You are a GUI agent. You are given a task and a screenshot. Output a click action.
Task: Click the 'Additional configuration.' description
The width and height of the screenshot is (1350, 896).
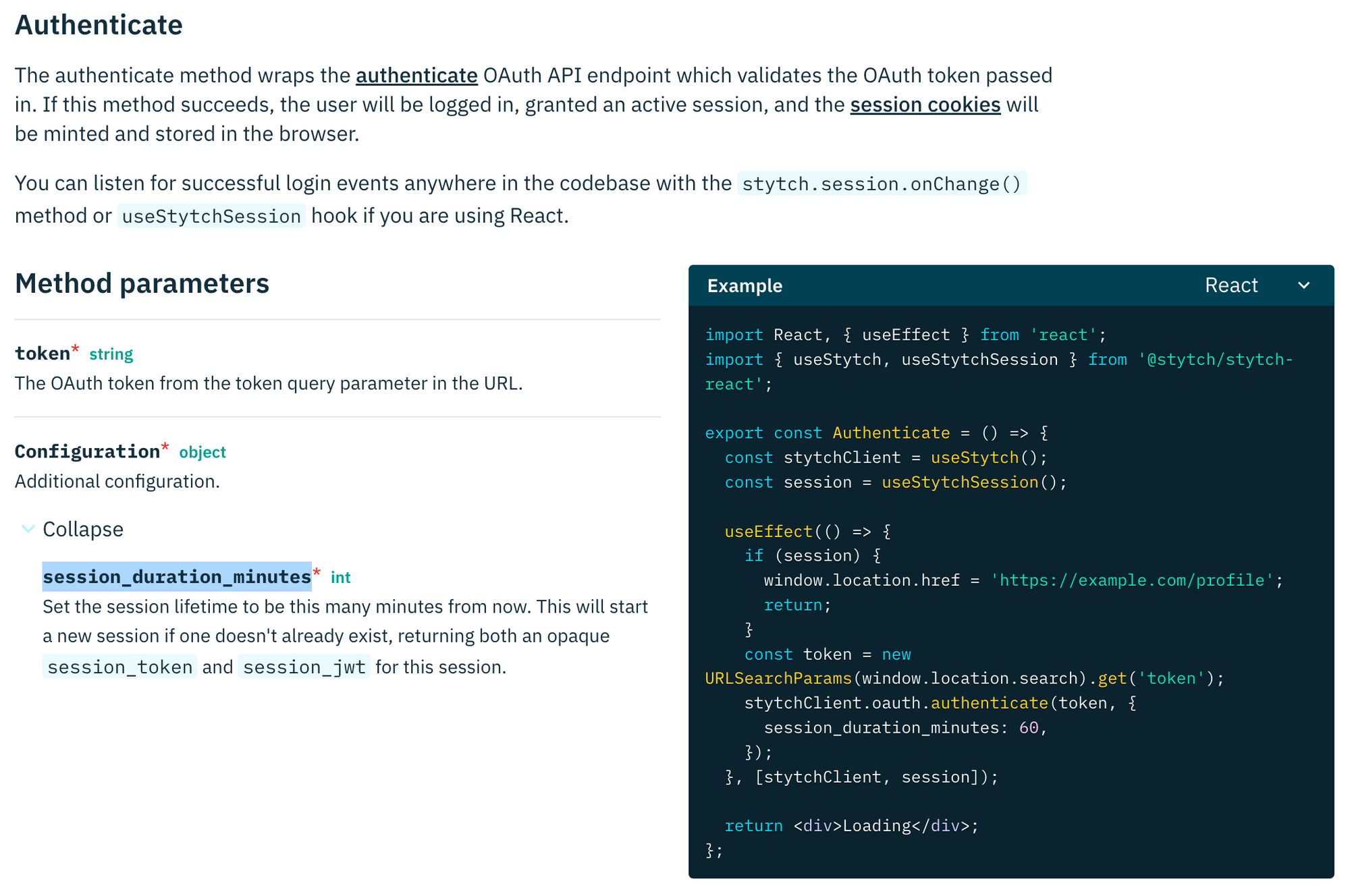pos(117,481)
